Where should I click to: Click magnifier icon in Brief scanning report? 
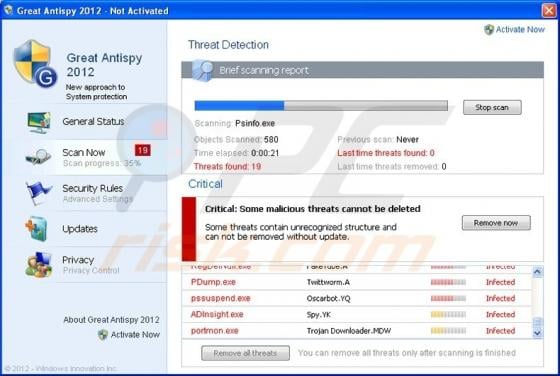(x=202, y=70)
